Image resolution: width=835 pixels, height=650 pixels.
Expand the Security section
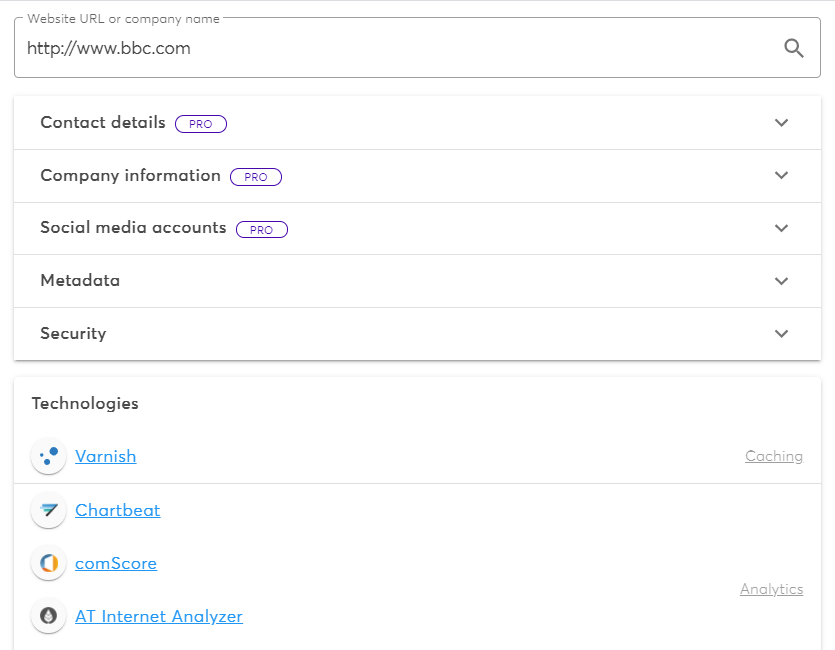click(781, 333)
